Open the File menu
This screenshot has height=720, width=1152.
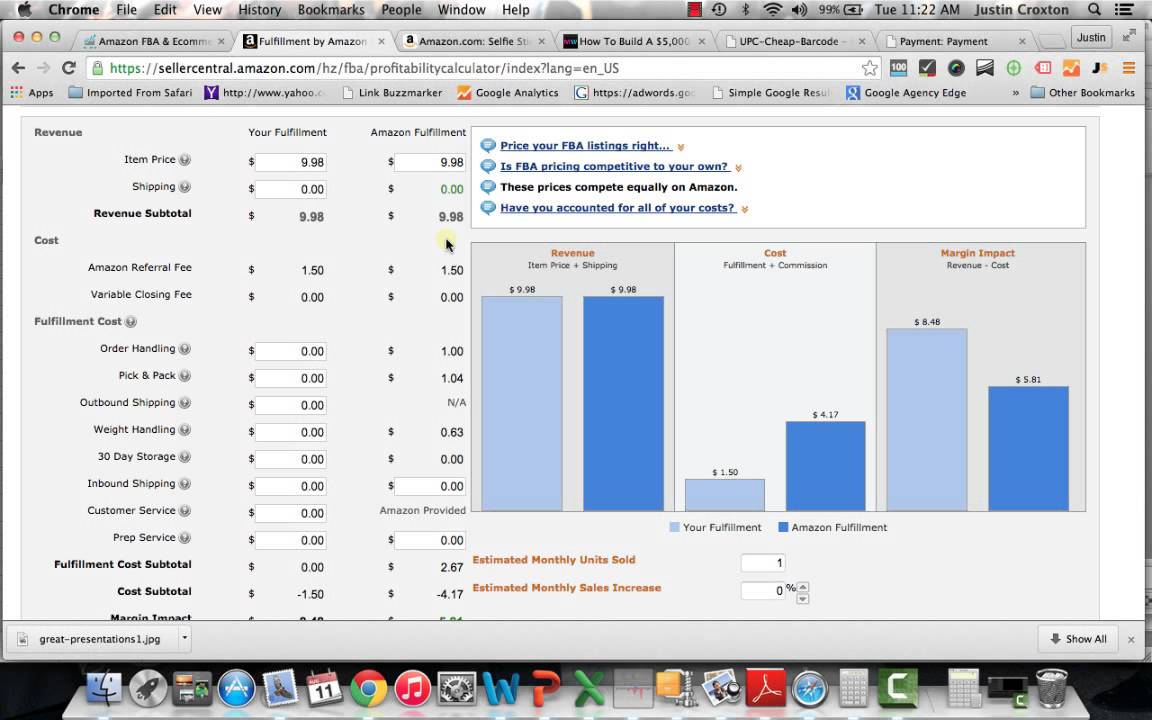(126, 10)
